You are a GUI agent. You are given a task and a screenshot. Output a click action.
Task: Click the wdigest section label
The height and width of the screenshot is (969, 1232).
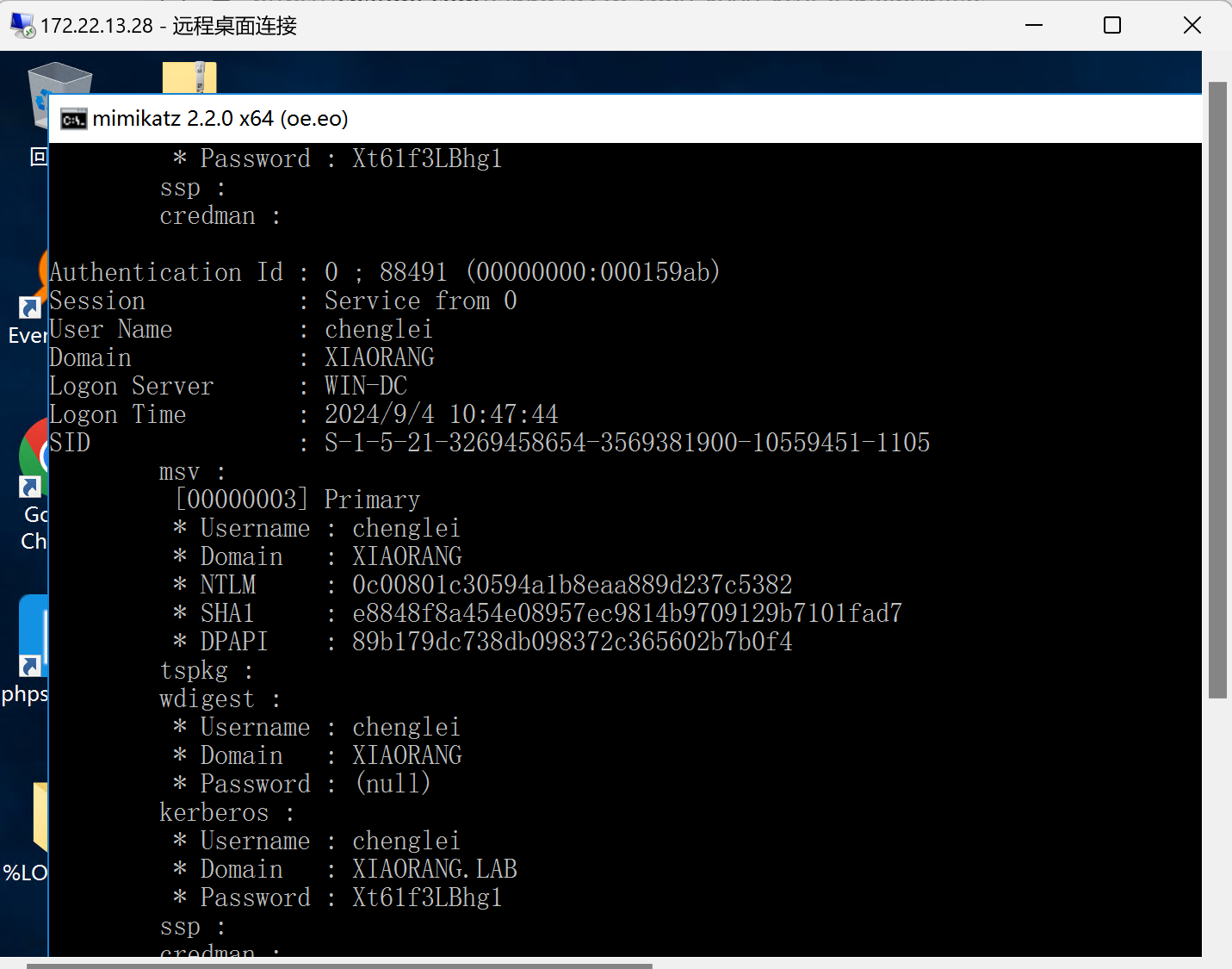tap(219, 699)
